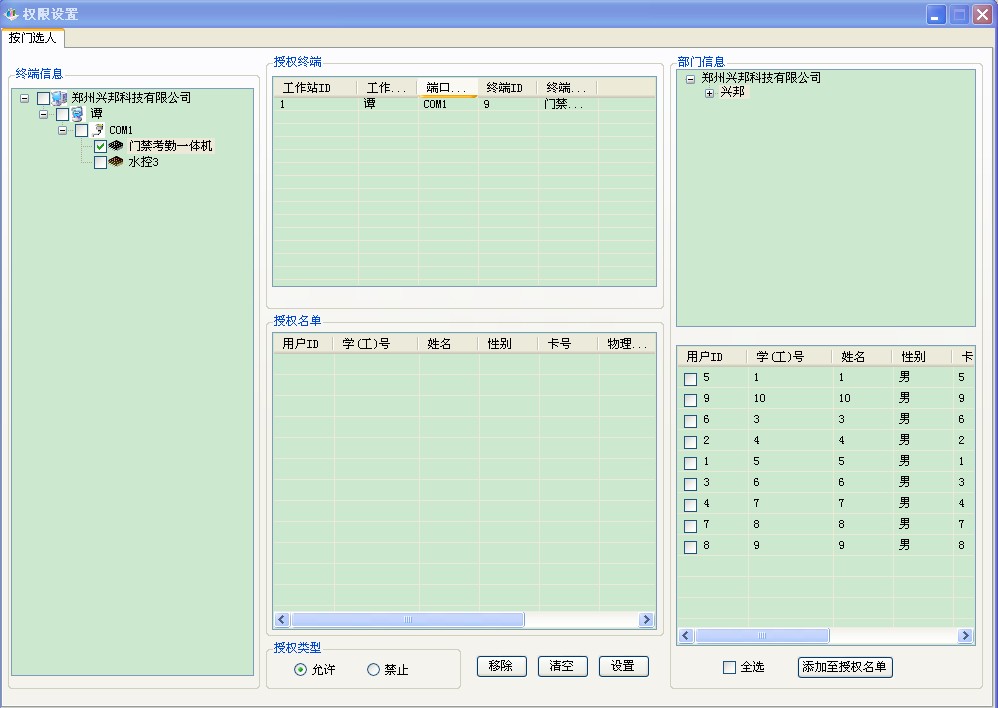Image resolution: width=998 pixels, height=708 pixels.
Task: Click the 权限设置 title bar app icon
Action: pos(11,13)
